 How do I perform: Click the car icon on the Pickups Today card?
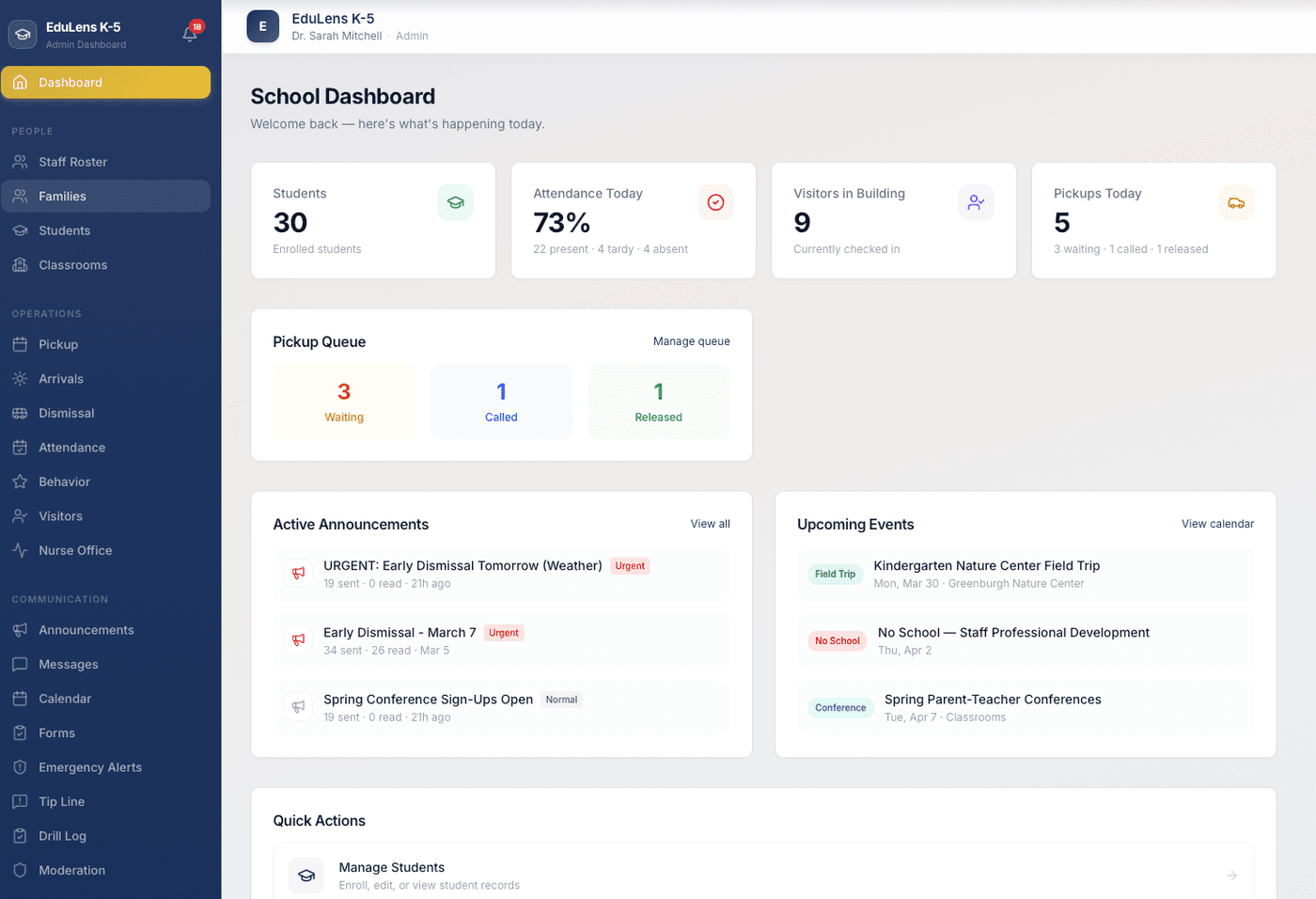pyautogui.click(x=1236, y=201)
